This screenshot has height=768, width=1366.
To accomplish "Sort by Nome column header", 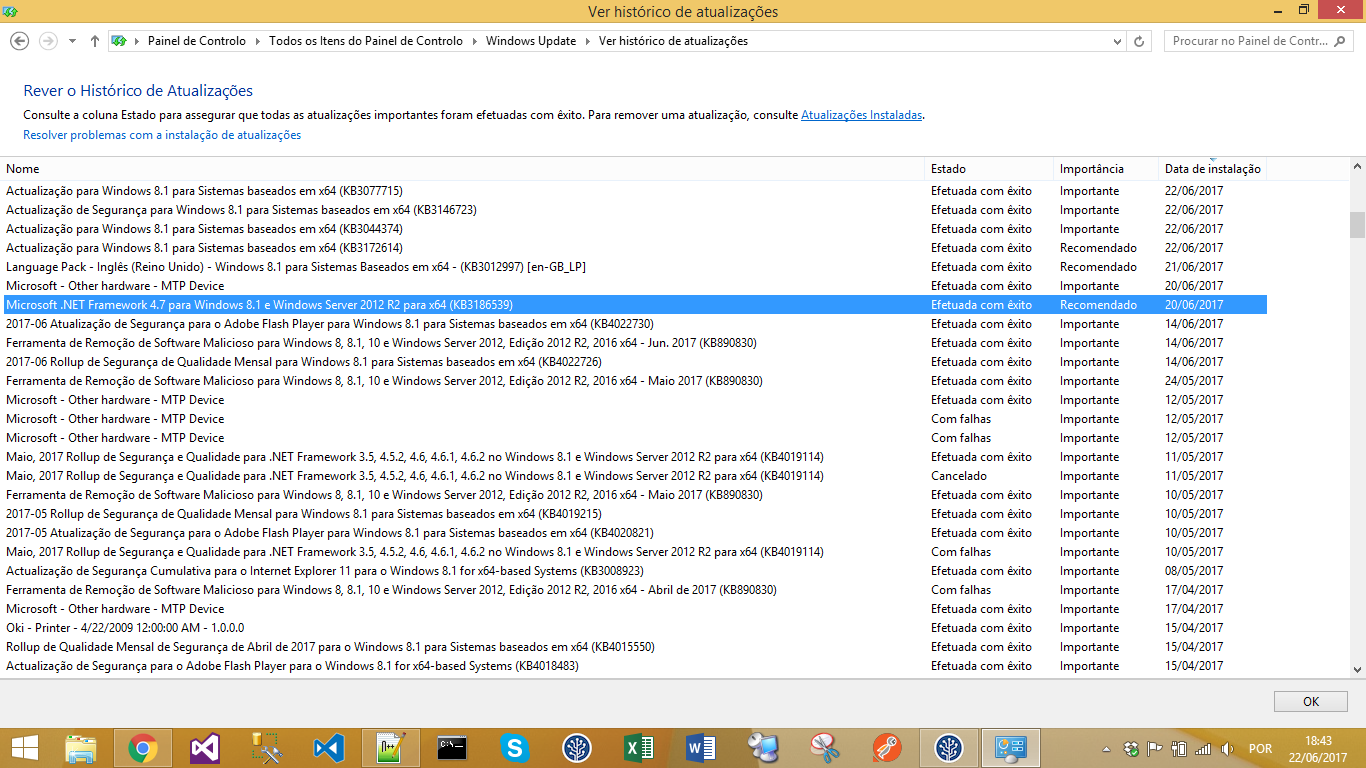I will pos(463,168).
